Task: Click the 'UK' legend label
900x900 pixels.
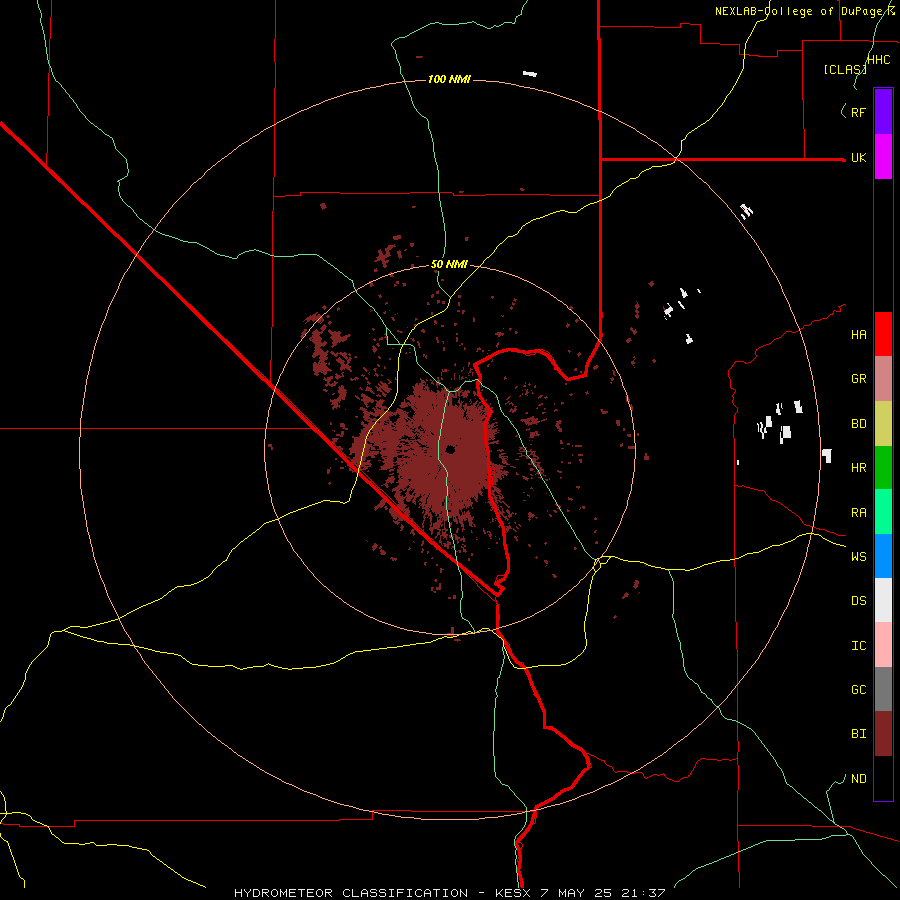Action: pyautogui.click(x=858, y=157)
